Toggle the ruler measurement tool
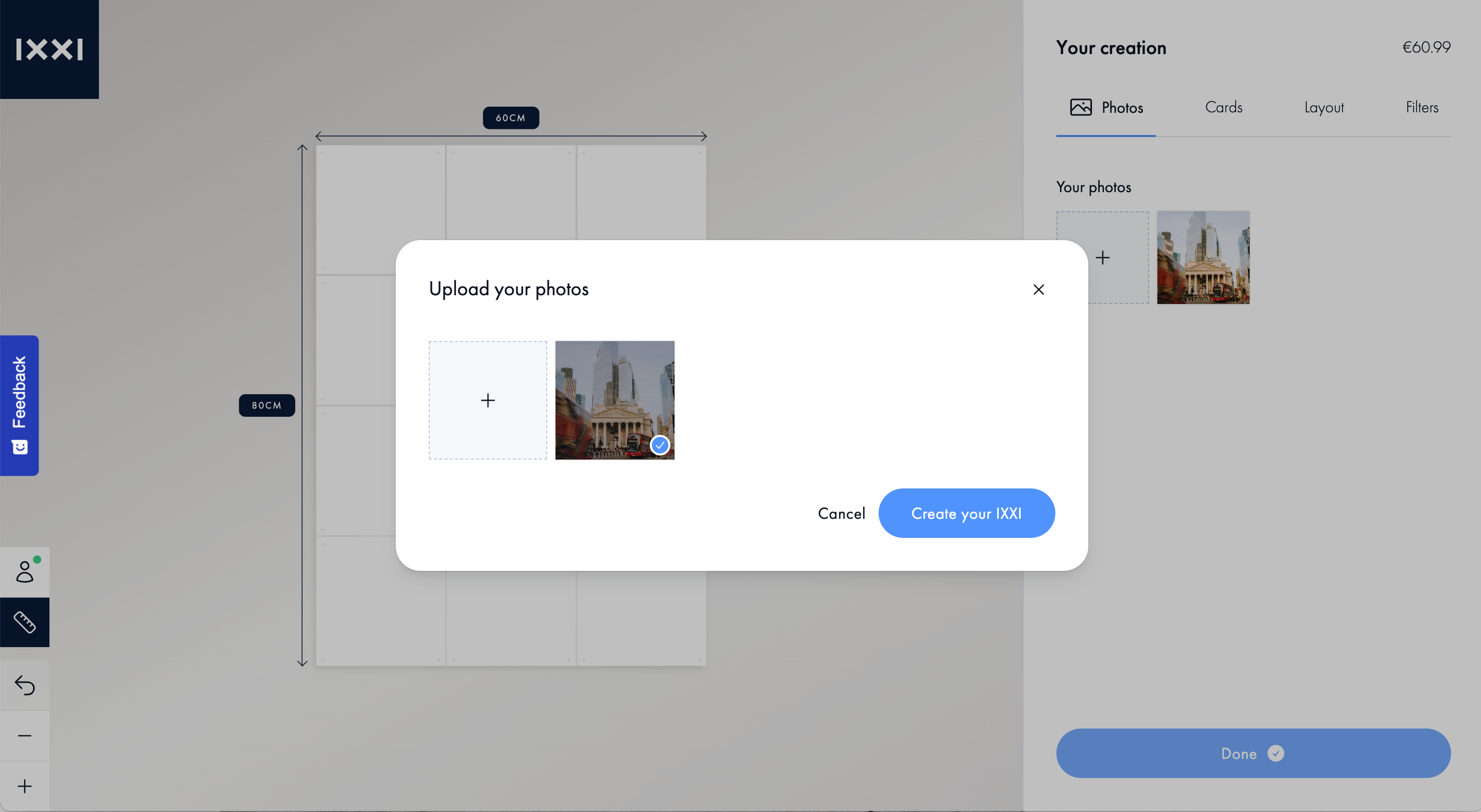The image size is (1481, 812). pos(25,622)
